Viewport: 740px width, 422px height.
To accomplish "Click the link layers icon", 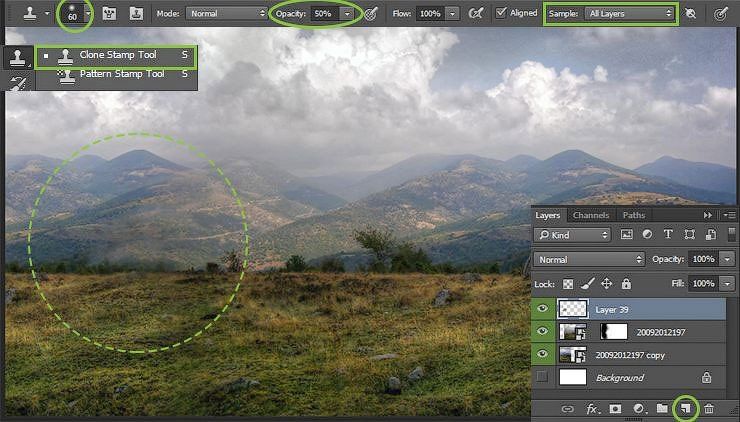I will (x=568, y=409).
